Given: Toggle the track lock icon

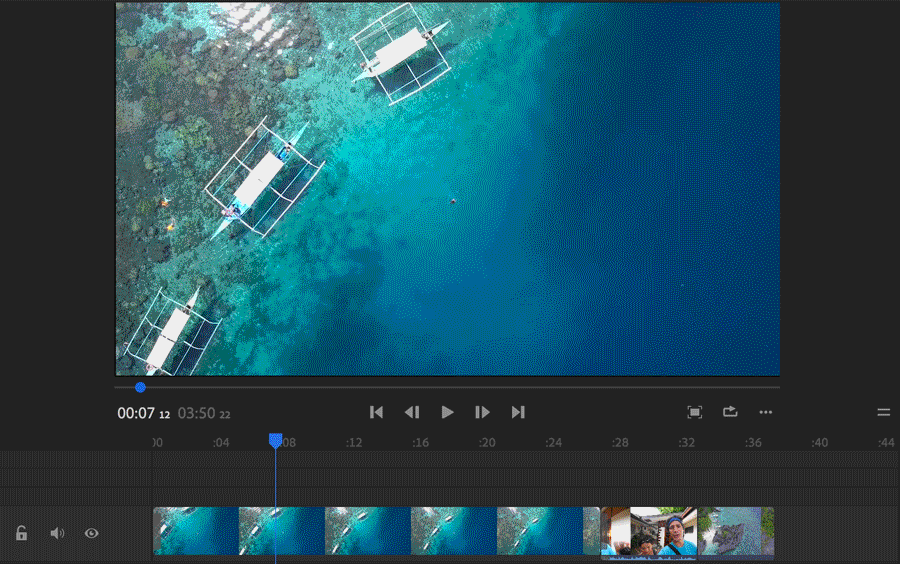Looking at the screenshot, I should (x=21, y=533).
